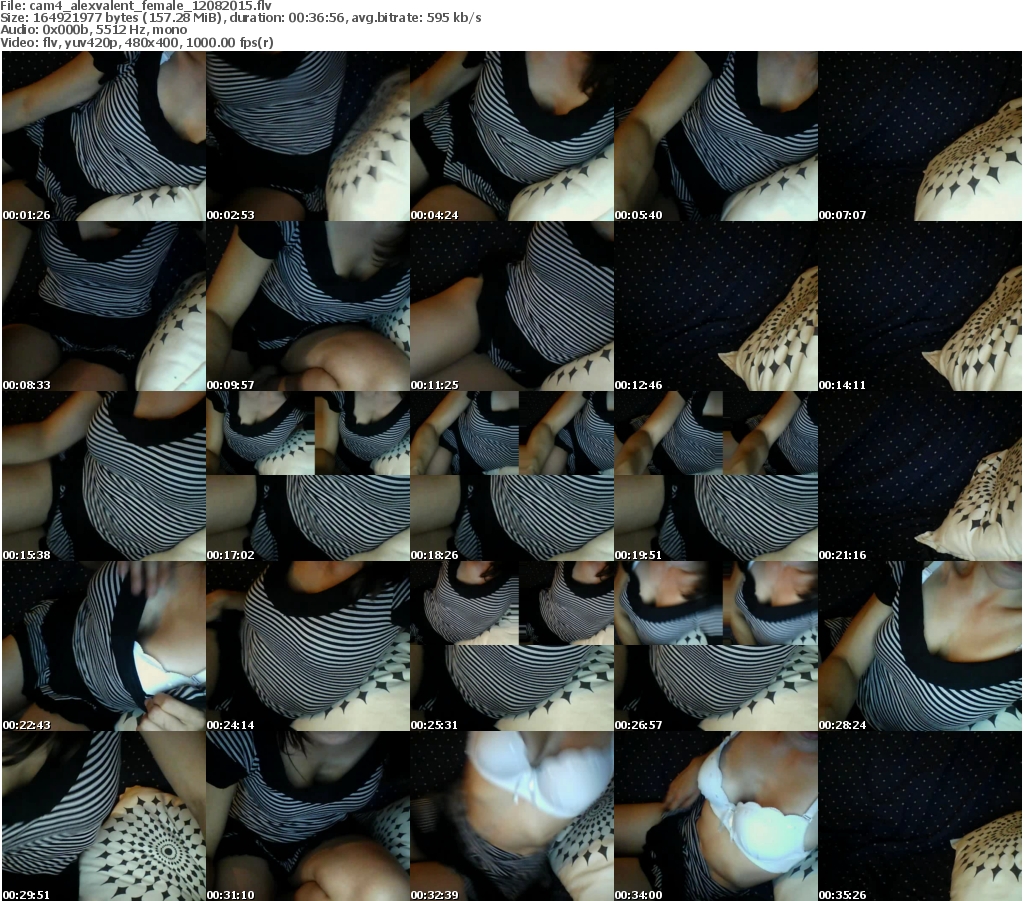Screen dimensions: 1024x901
Task: Click the file name cam4_alexvalent_female_12082015.flv text
Action: tap(150, 6)
